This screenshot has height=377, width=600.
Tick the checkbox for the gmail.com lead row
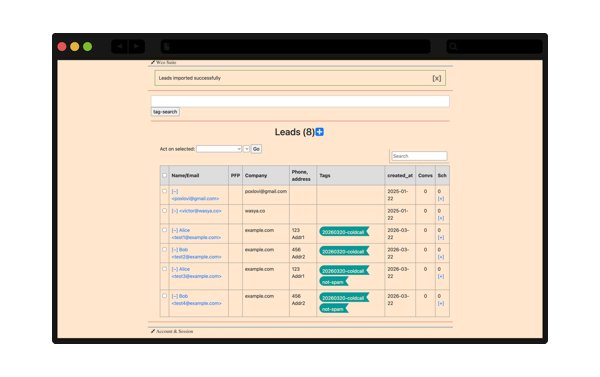165,191
